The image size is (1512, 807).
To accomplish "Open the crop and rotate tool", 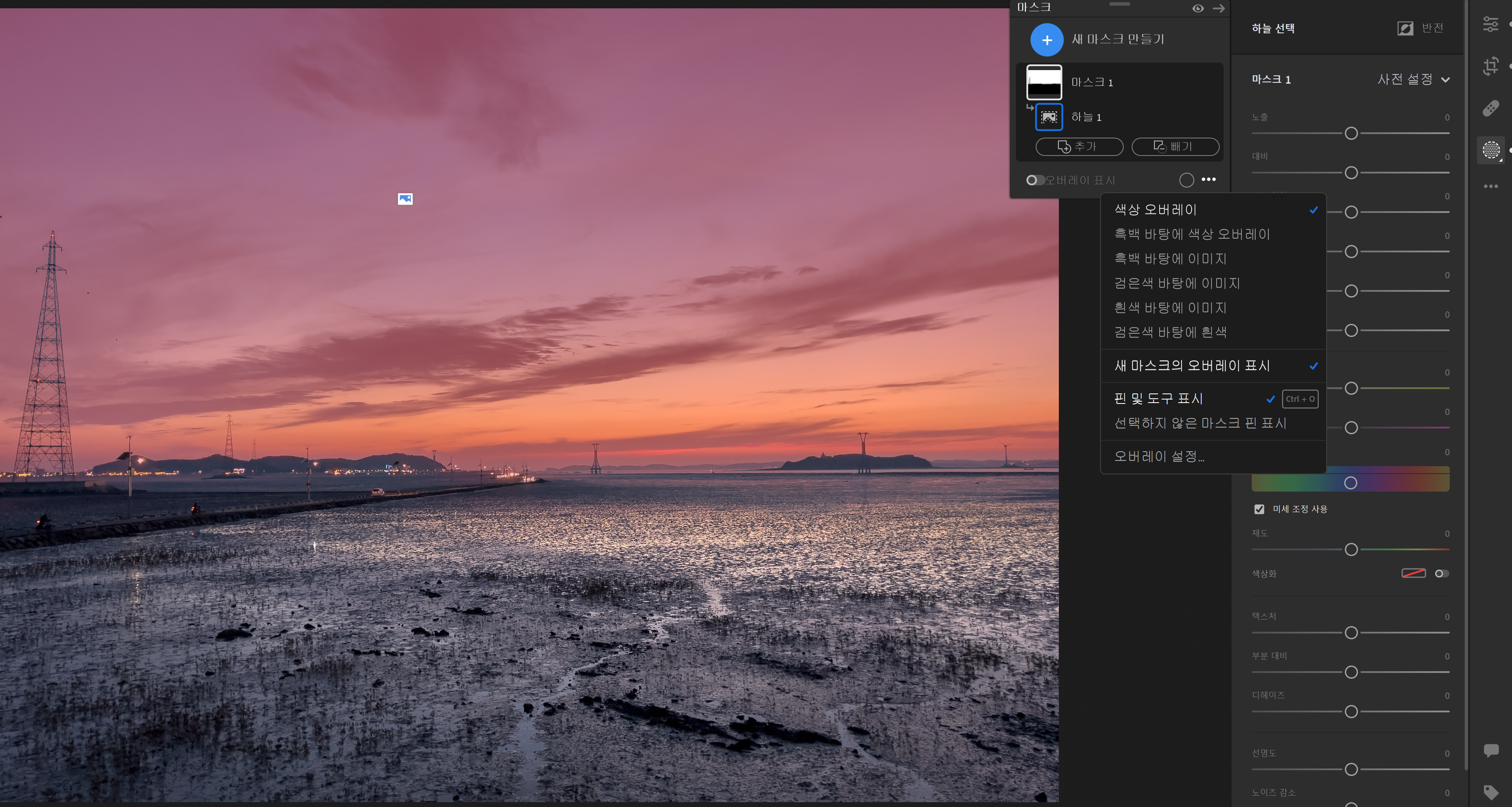I will 1491,66.
